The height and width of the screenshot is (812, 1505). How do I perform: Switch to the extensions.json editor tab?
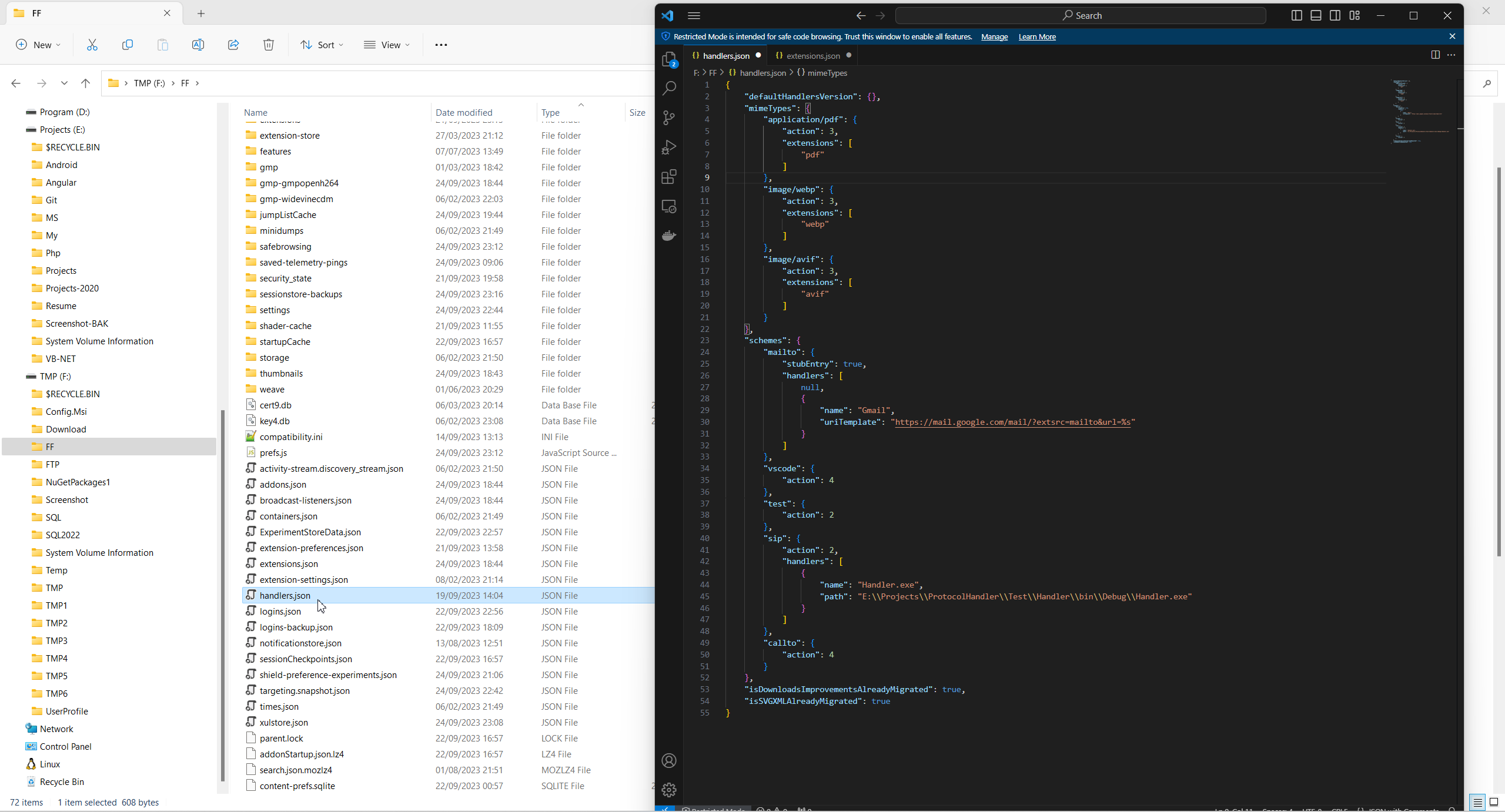click(812, 56)
